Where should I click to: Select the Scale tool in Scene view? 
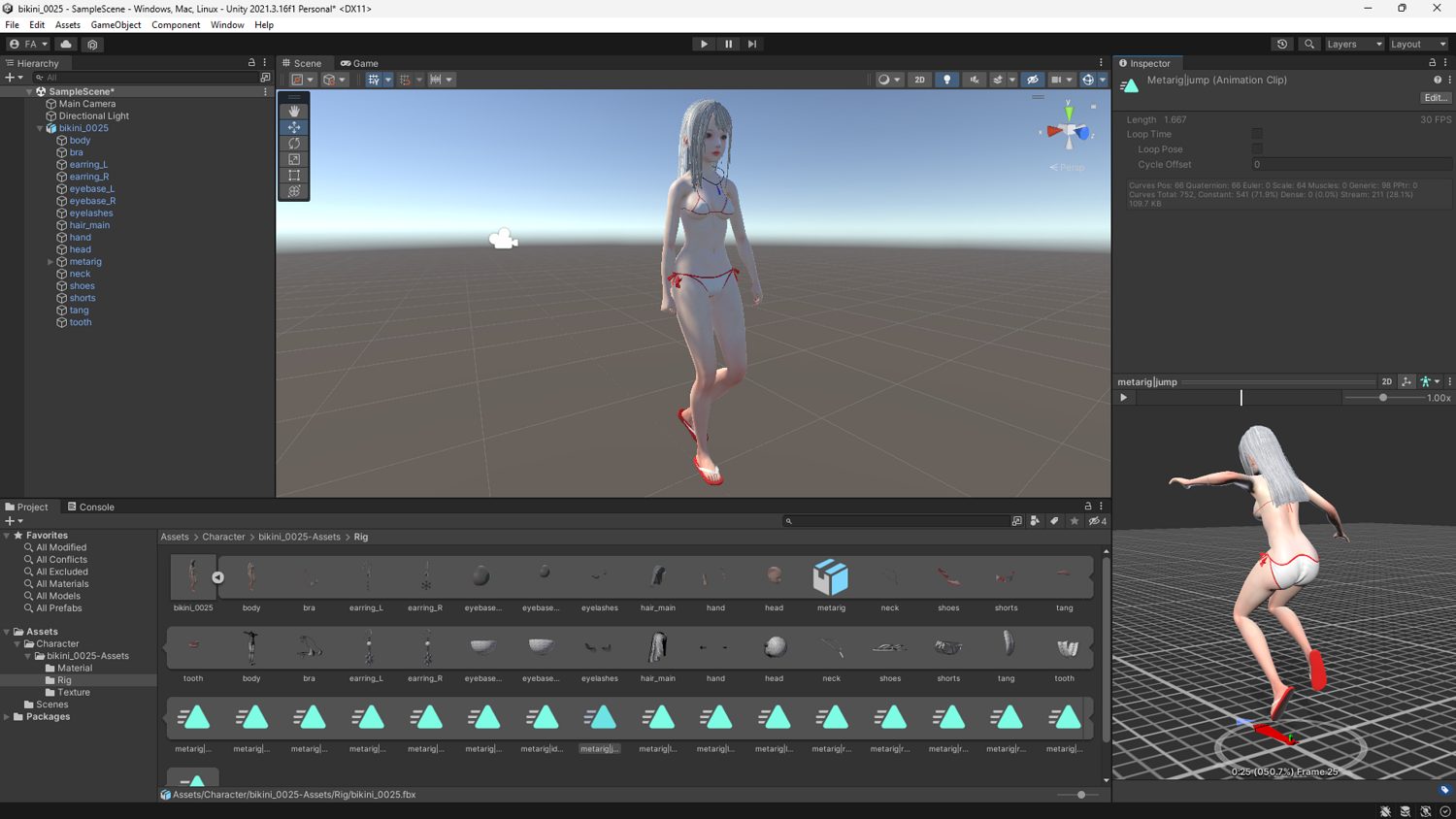click(294, 159)
